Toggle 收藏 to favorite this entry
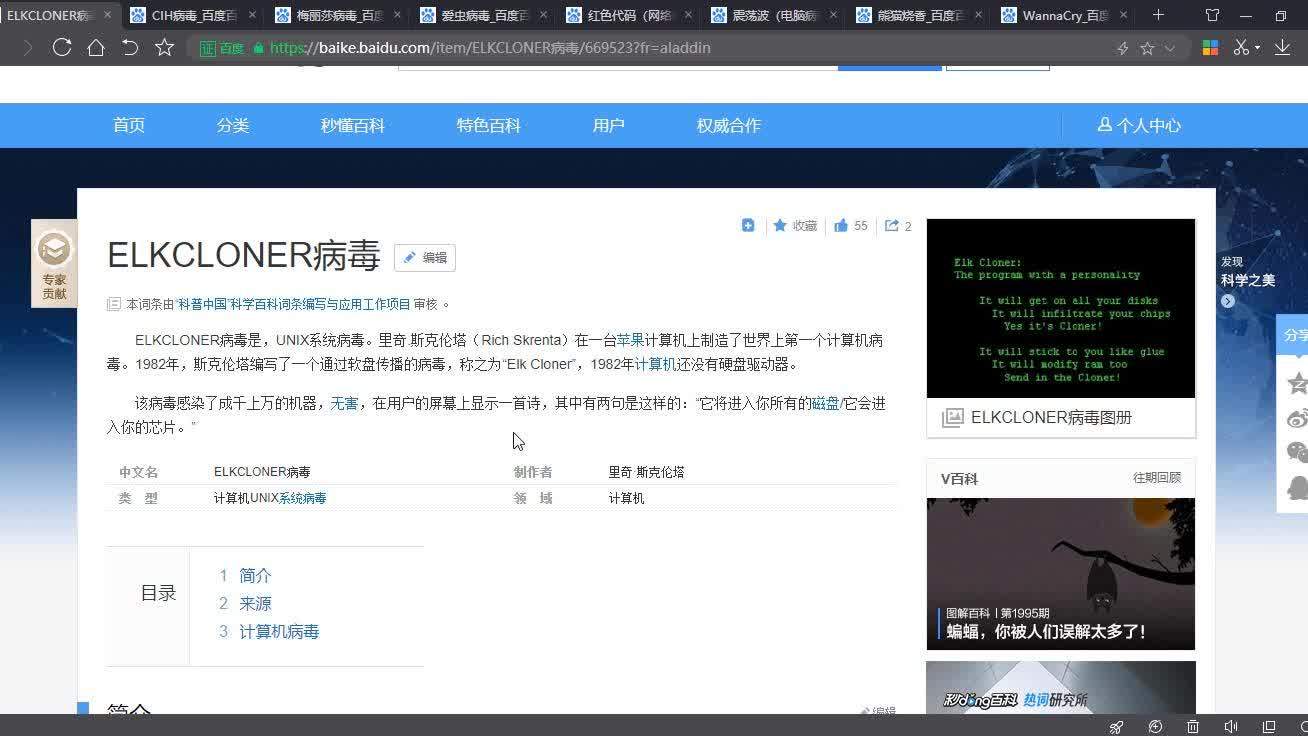The height and width of the screenshot is (736, 1308). click(x=795, y=225)
